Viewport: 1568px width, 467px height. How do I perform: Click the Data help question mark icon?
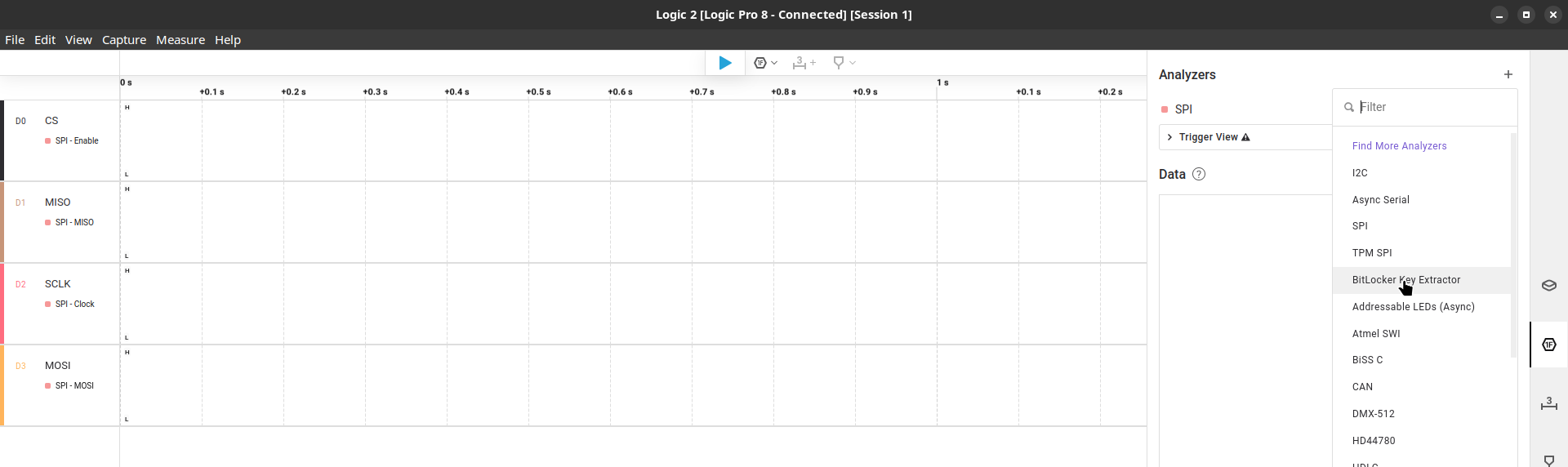click(1199, 174)
